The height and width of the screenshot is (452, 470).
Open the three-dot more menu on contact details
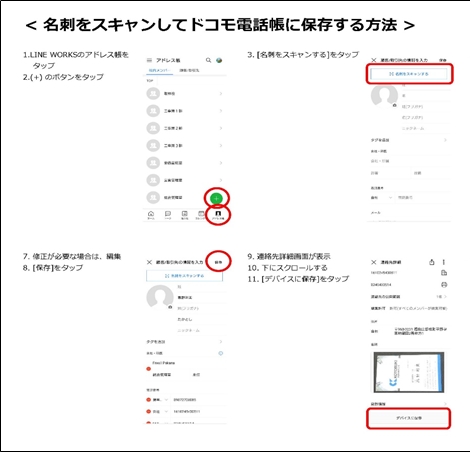[444, 262]
